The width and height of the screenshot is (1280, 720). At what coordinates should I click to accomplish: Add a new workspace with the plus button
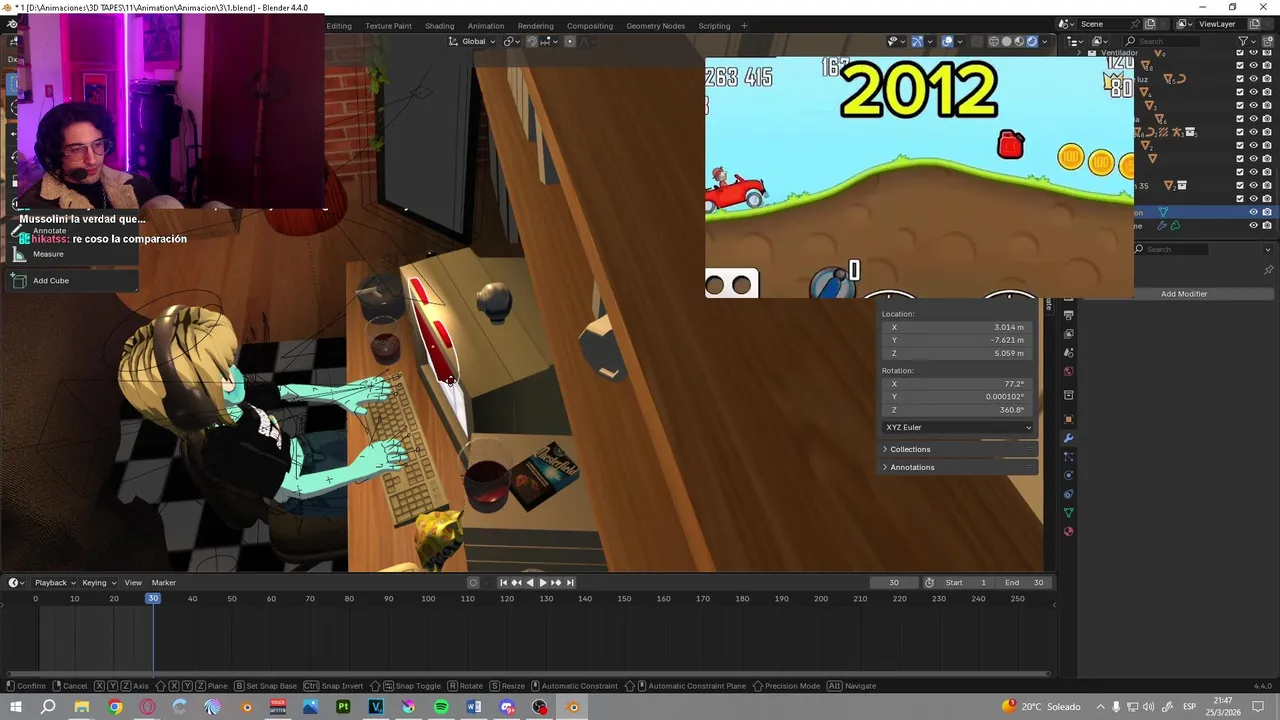click(x=743, y=26)
